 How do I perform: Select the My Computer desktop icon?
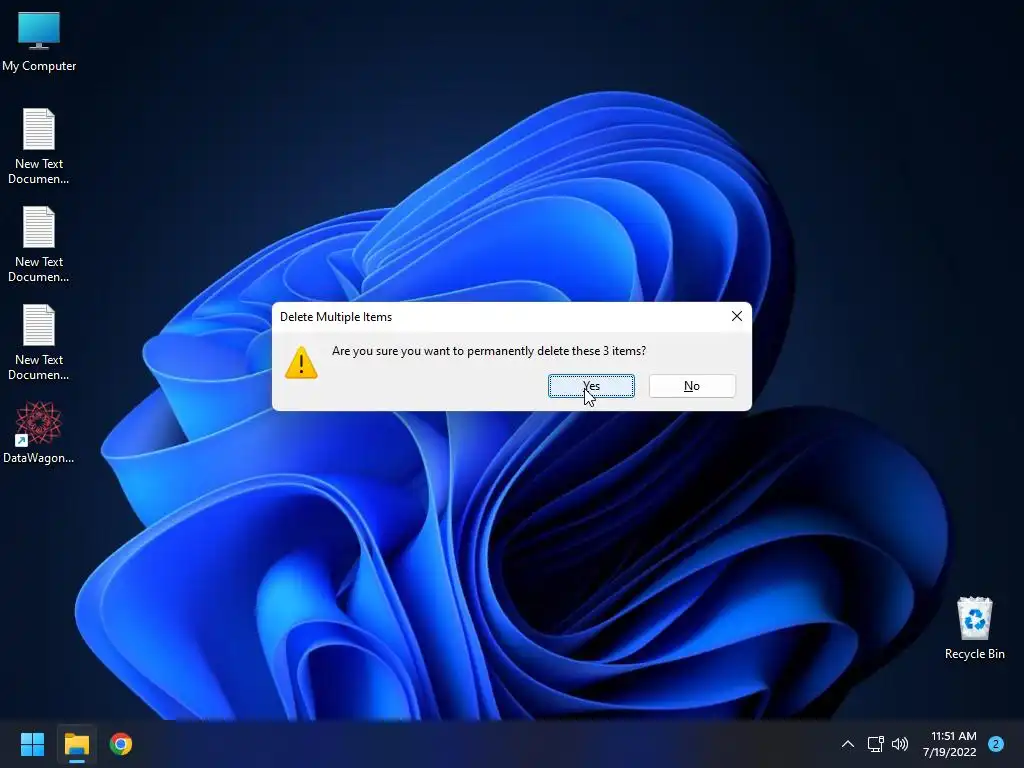39,42
